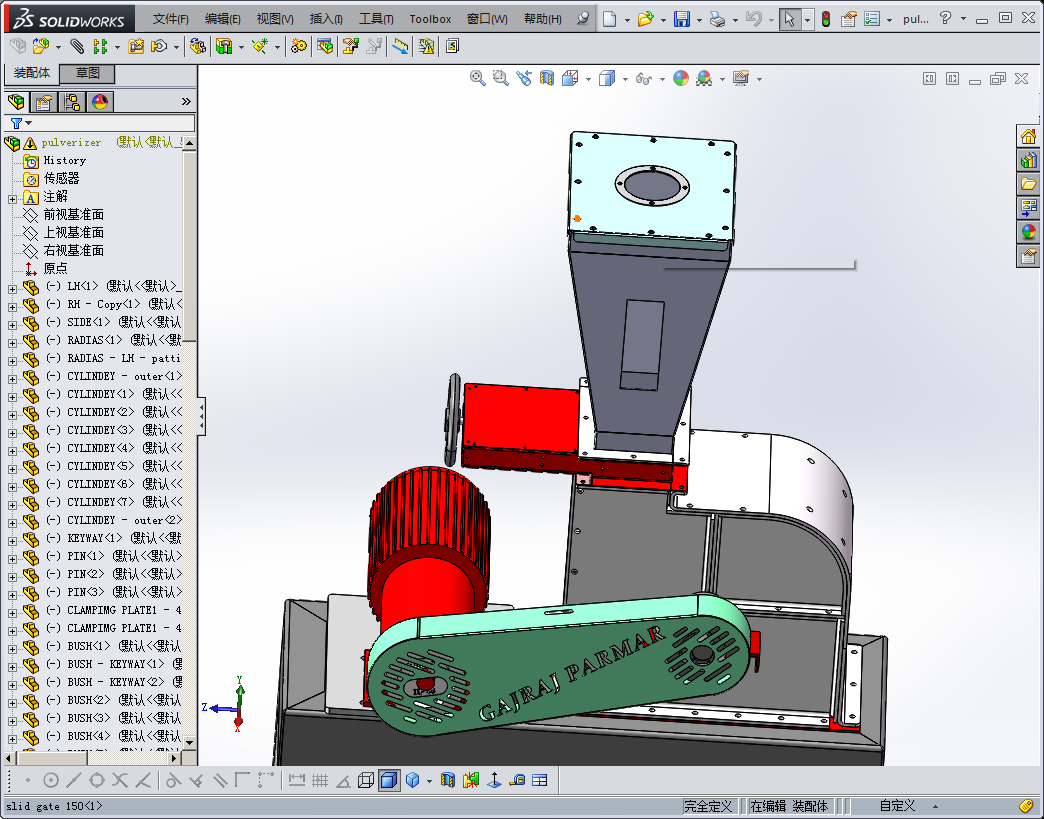Open the Save button dropdown arrow

[x=698, y=20]
